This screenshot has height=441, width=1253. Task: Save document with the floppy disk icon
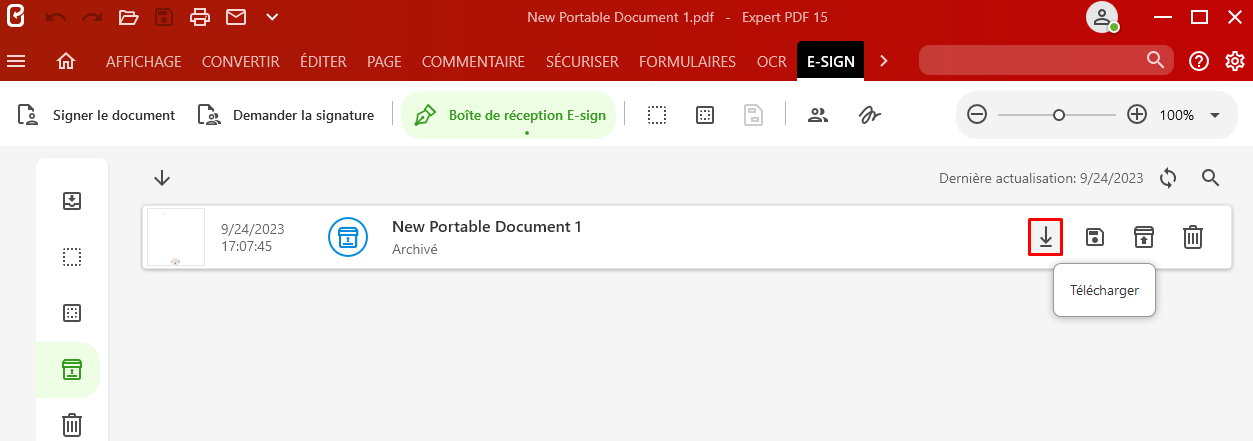click(164, 17)
